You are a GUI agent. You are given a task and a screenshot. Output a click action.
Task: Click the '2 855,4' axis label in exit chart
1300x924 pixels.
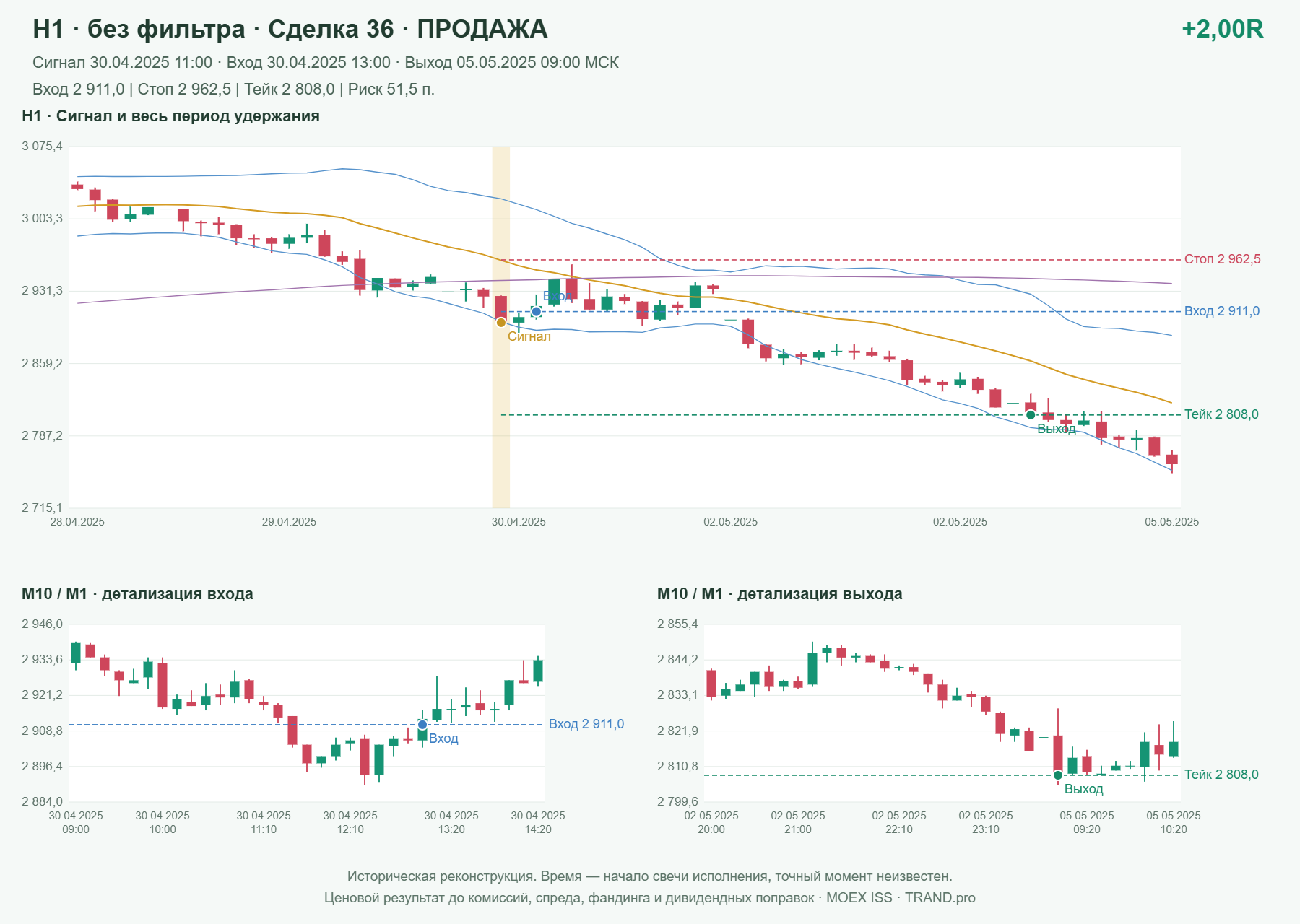click(677, 624)
